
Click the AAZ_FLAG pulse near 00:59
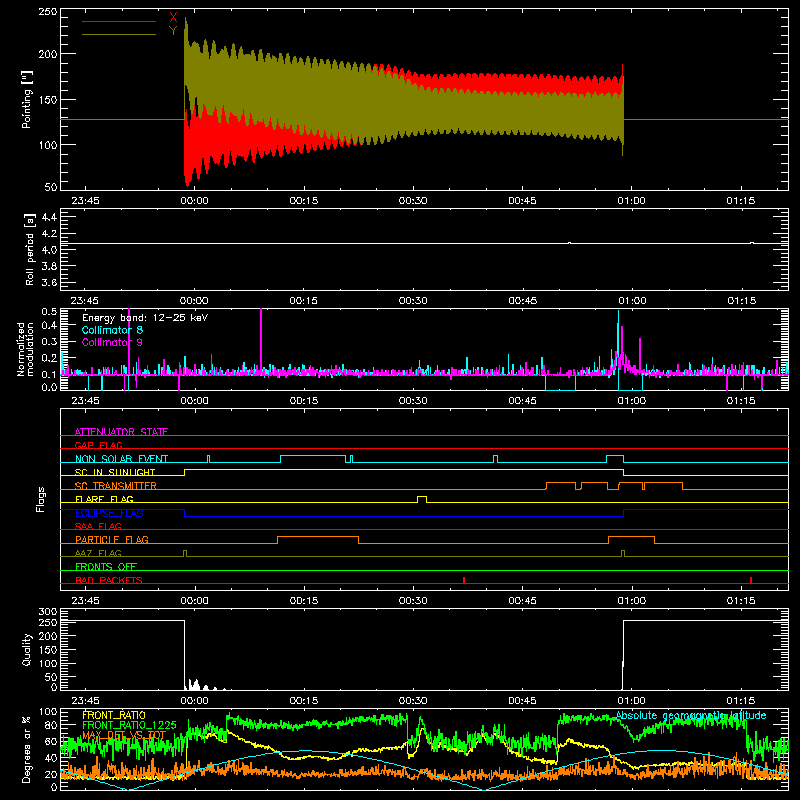(622, 553)
